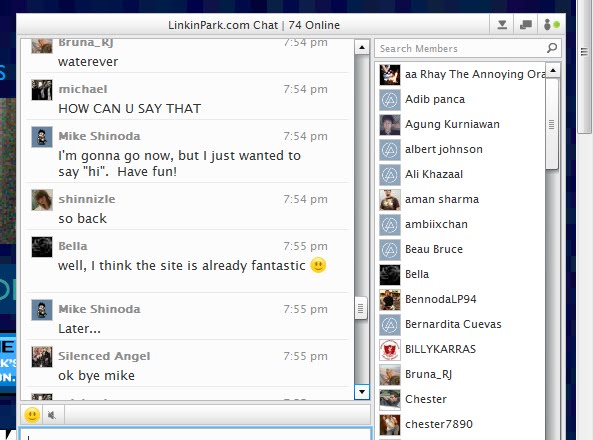The height and width of the screenshot is (440, 593).
Task: Select Bella in the member list
Action: [x=462, y=274]
